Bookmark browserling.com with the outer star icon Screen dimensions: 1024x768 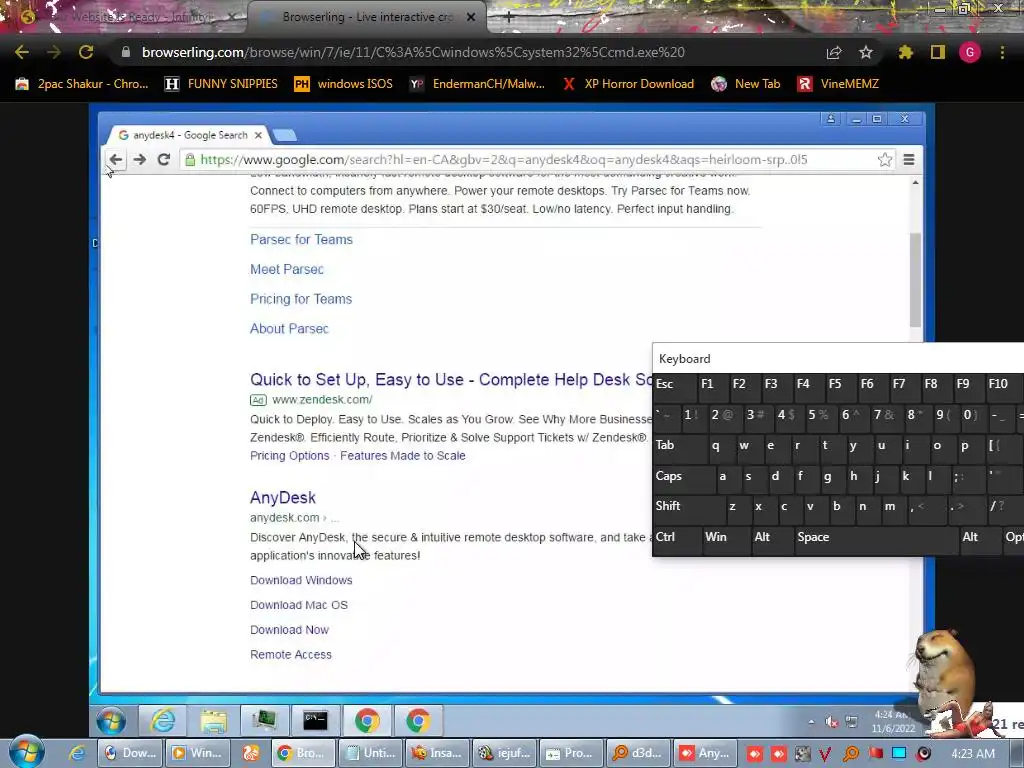coord(866,52)
